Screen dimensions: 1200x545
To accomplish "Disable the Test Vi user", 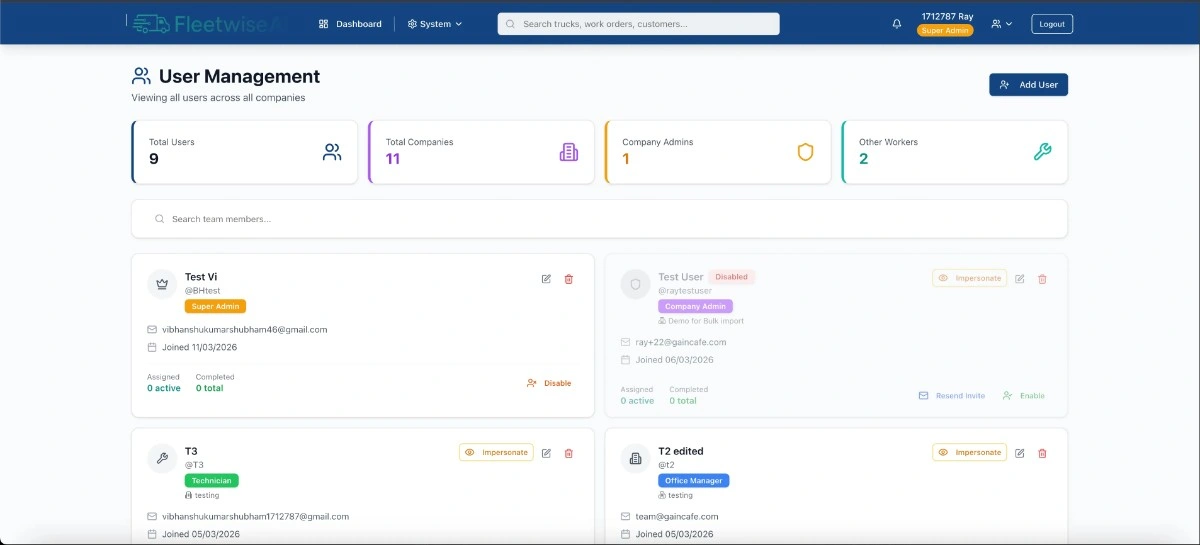I will (x=549, y=383).
